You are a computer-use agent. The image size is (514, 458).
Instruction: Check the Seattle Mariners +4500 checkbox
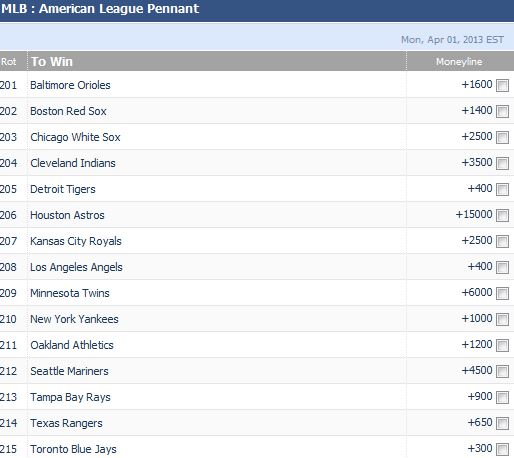tap(502, 371)
